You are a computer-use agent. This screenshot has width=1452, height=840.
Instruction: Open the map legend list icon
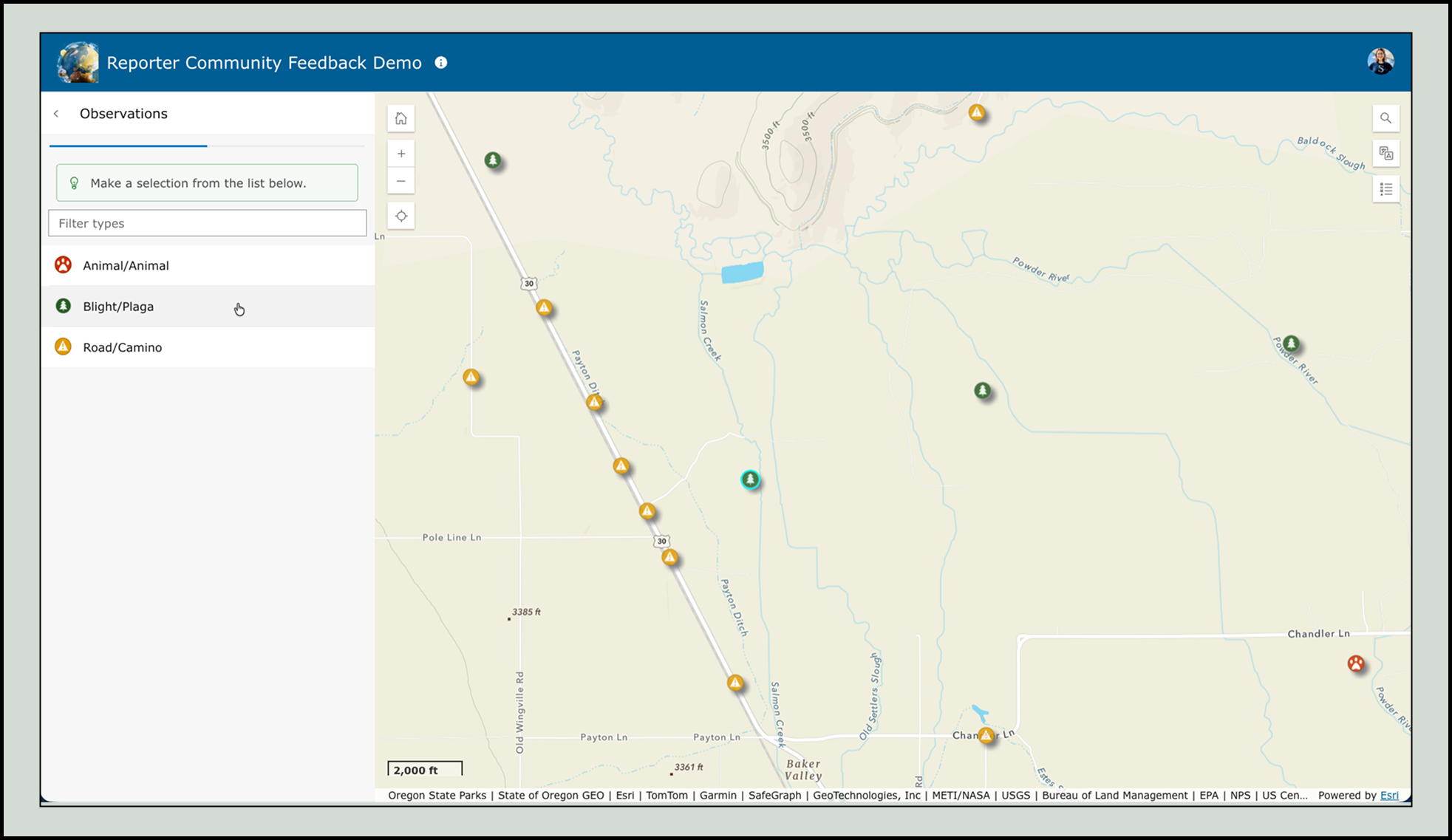pyautogui.click(x=1385, y=190)
